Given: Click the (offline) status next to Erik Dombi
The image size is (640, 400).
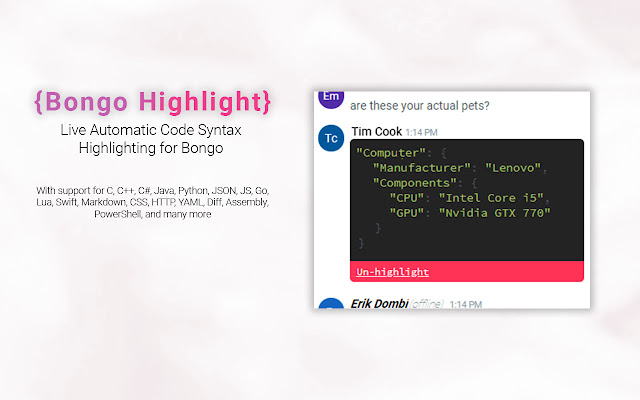Looking at the screenshot, I should pos(427,304).
